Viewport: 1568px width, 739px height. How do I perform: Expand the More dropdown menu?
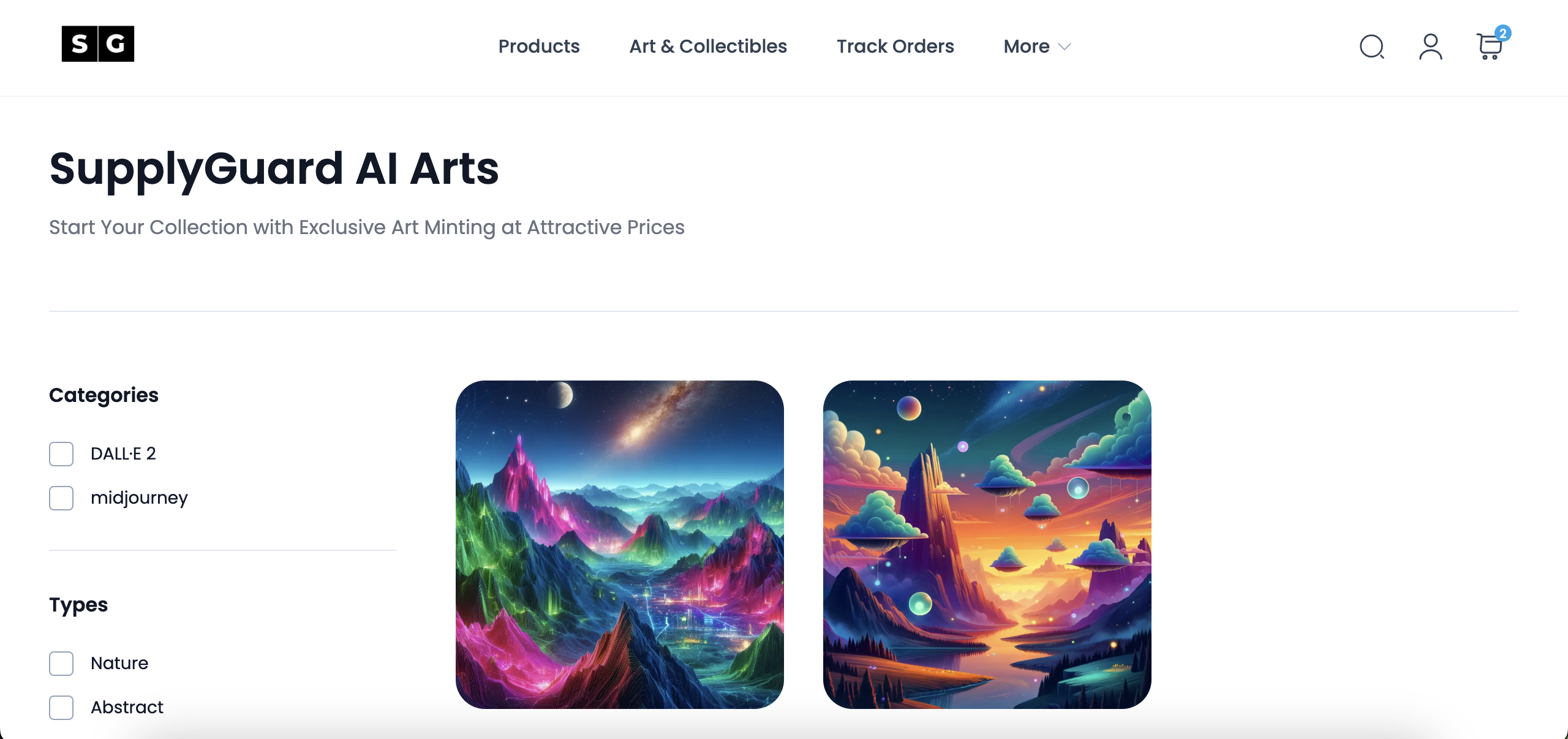pos(1037,47)
